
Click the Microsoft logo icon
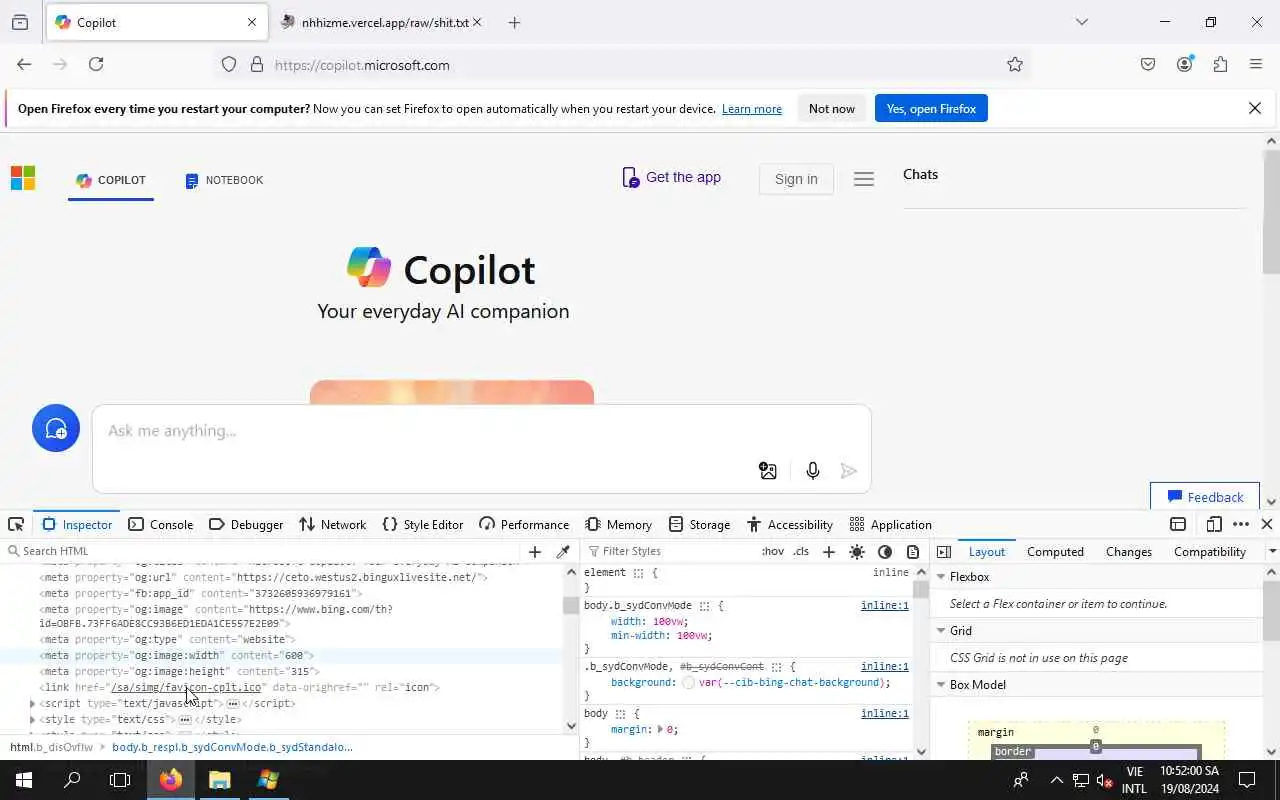(23, 178)
